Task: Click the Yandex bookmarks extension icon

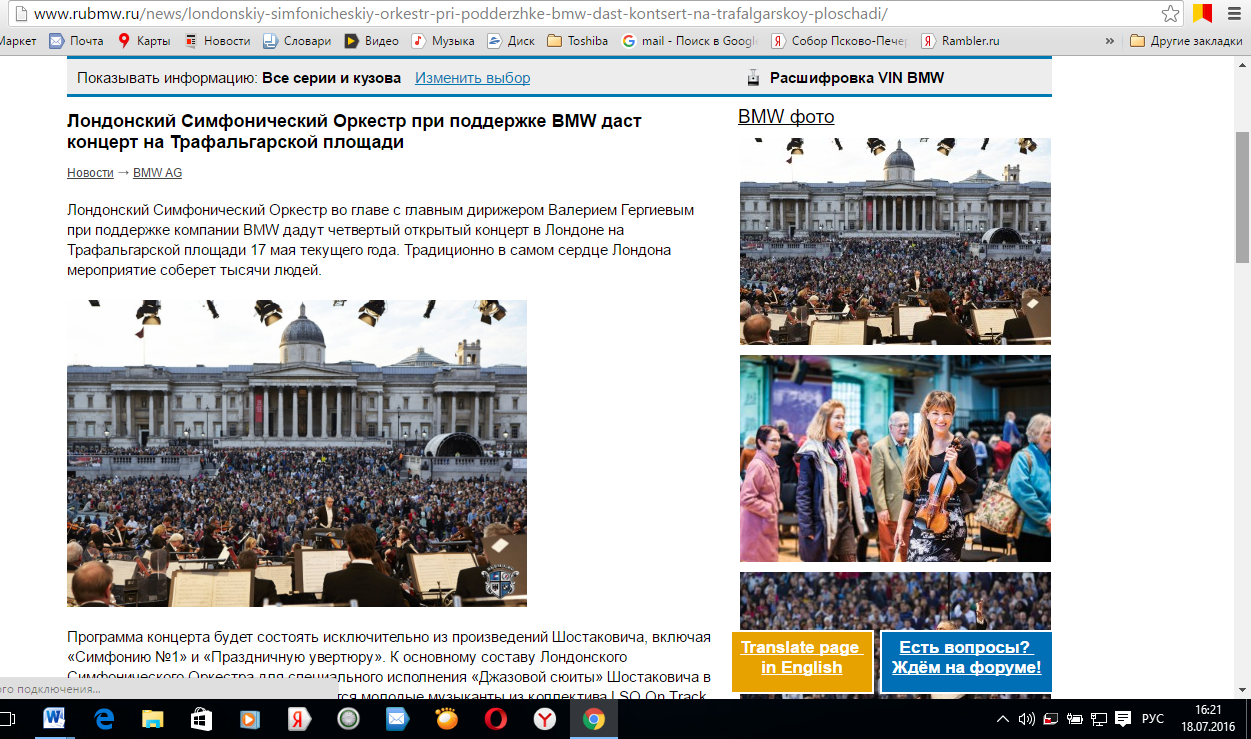Action: (x=1203, y=14)
